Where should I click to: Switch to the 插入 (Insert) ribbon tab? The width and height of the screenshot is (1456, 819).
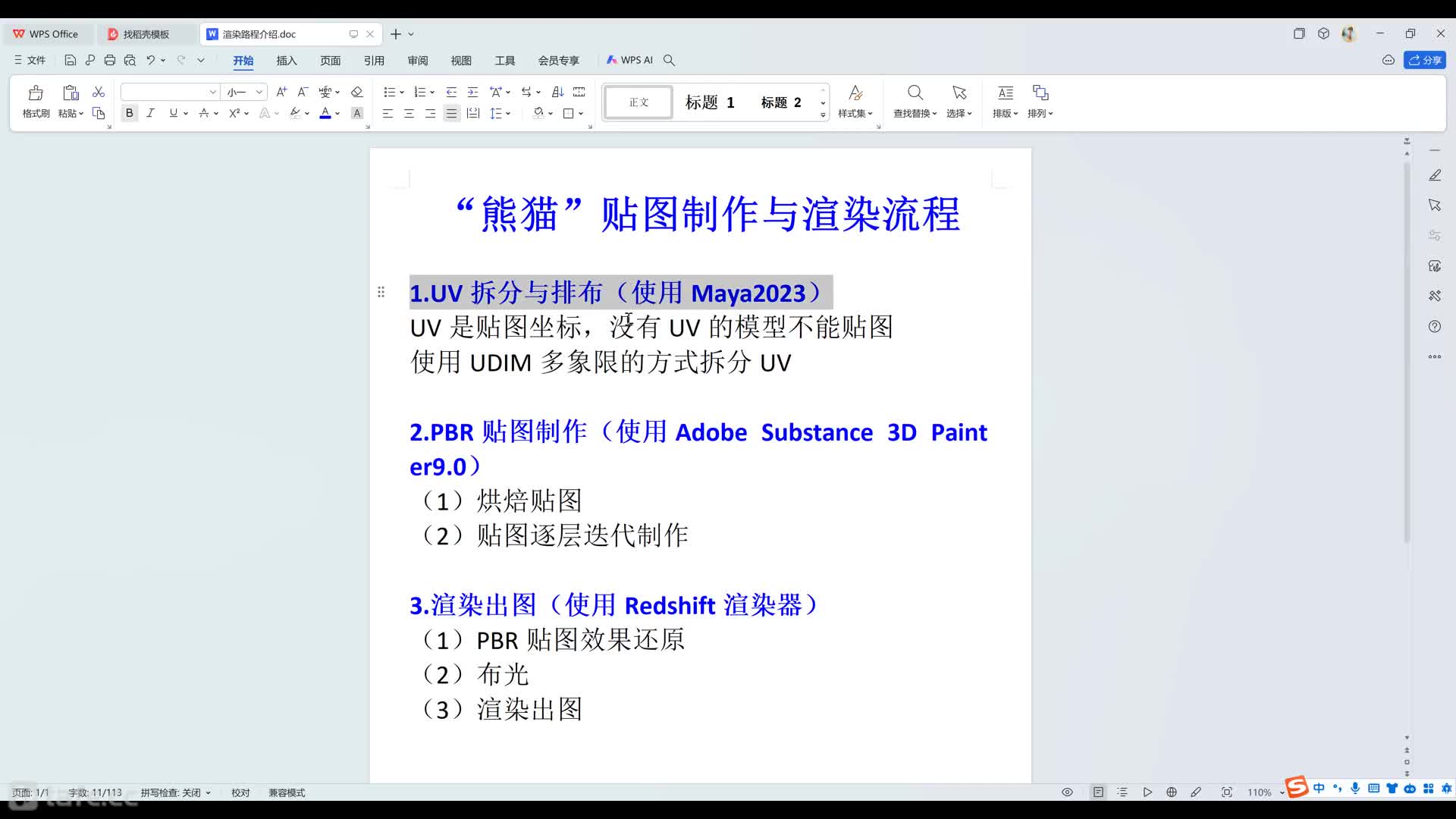point(286,61)
